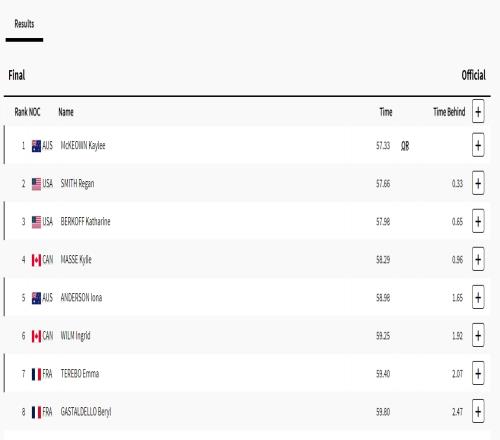Open athlete name McKEOWN Kaylee
This screenshot has width=500, height=440.
pyautogui.click(x=83, y=146)
